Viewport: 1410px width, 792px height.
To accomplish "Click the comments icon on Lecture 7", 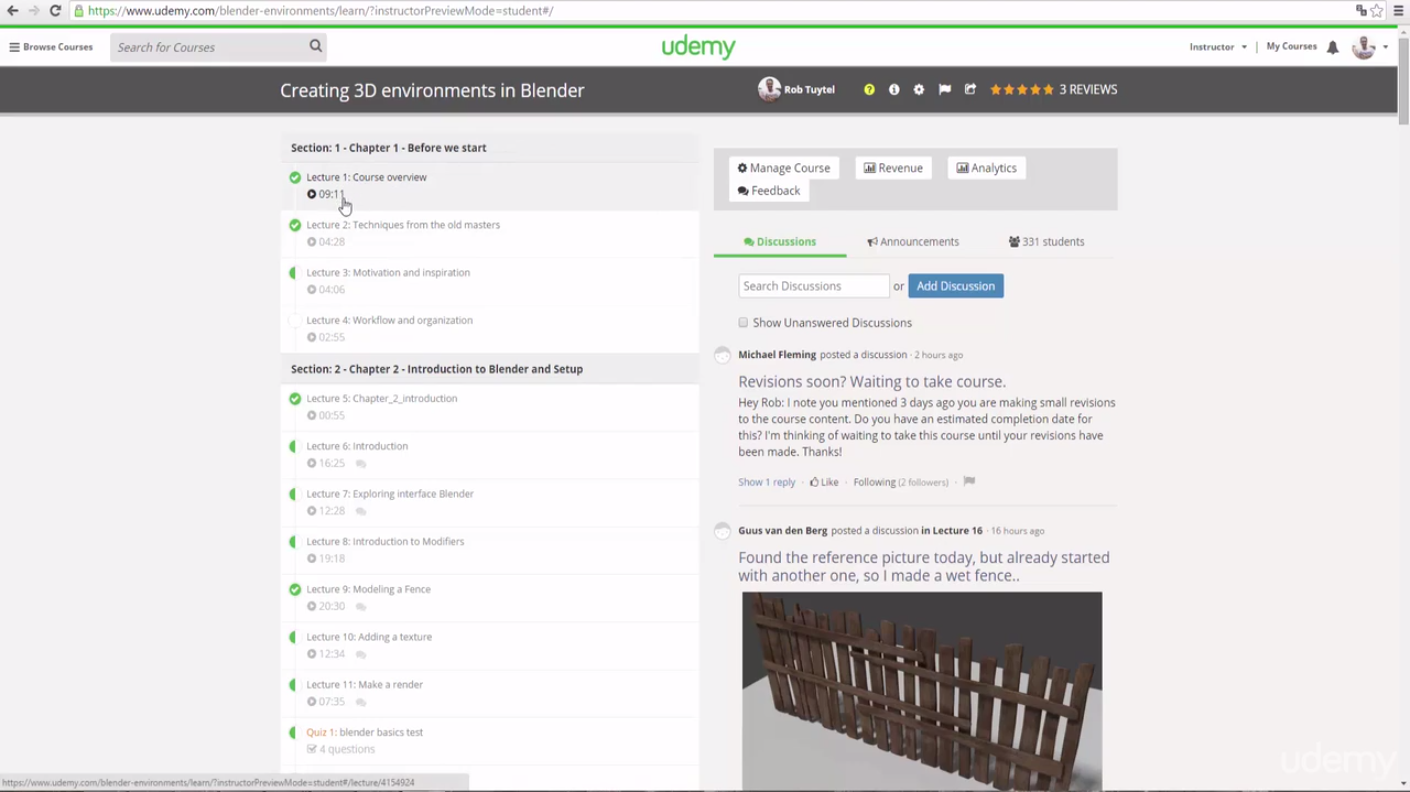I will pyautogui.click(x=361, y=511).
